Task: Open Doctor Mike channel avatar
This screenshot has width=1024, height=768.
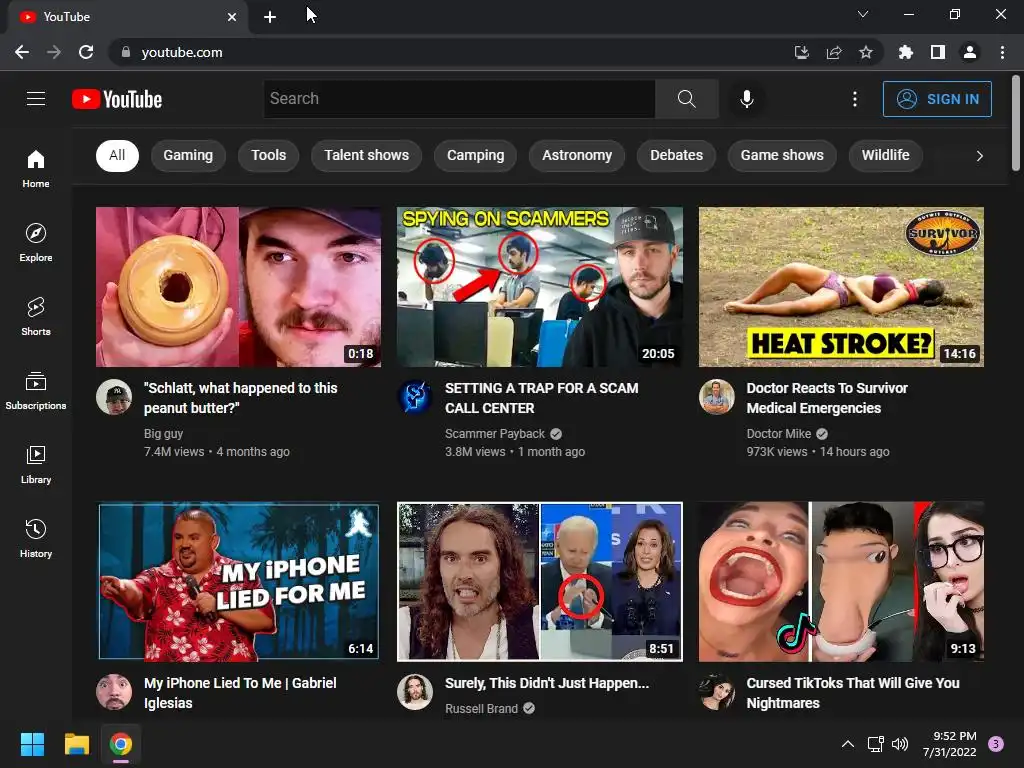Action: point(716,396)
